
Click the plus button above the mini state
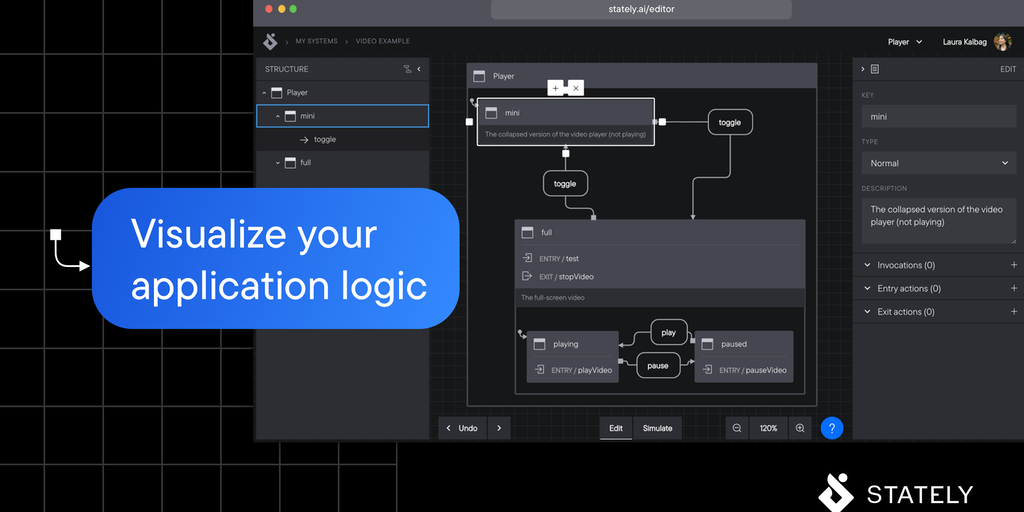pos(555,88)
